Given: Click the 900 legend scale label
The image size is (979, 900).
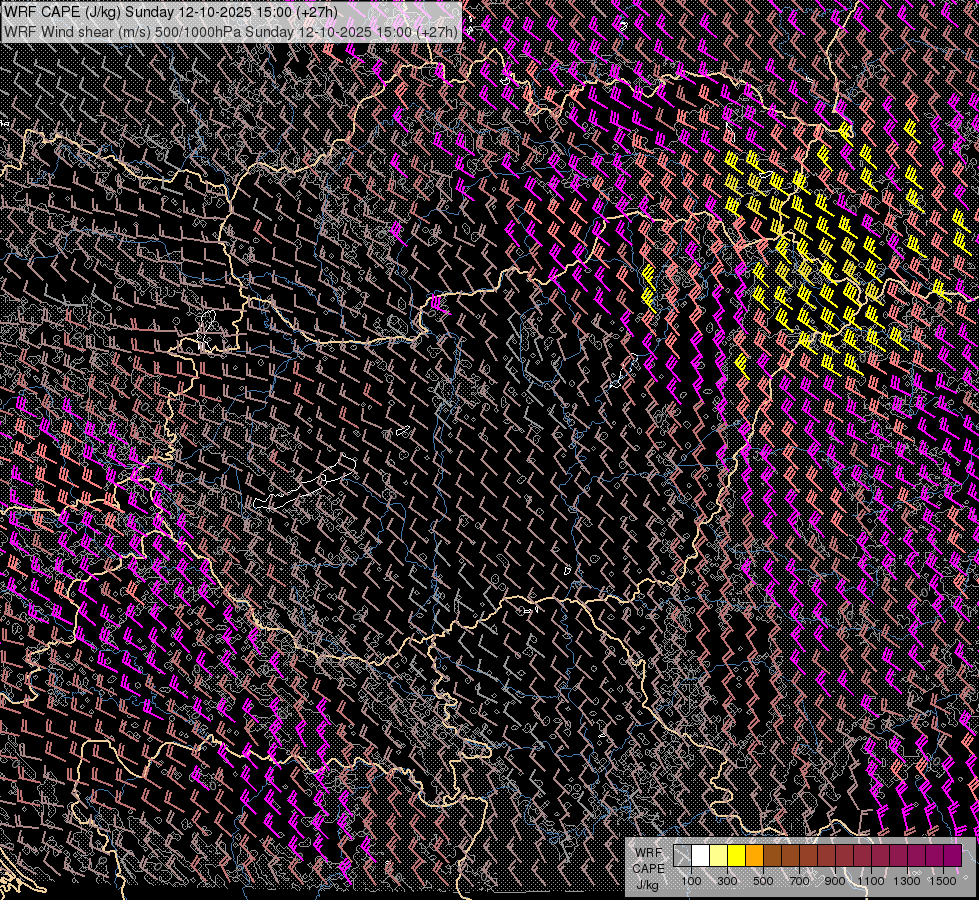Looking at the screenshot, I should (x=835, y=881).
